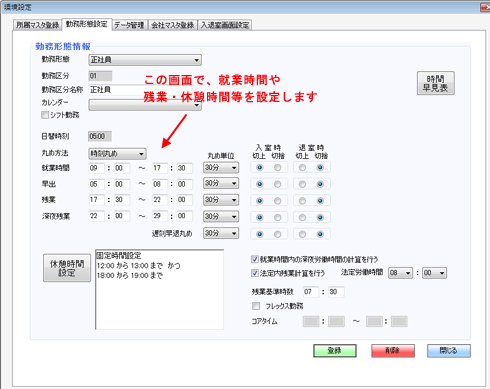The width and height of the screenshot is (490, 389).
Task: Select 退室時 切上 radio for 早出
Action: click(x=302, y=184)
